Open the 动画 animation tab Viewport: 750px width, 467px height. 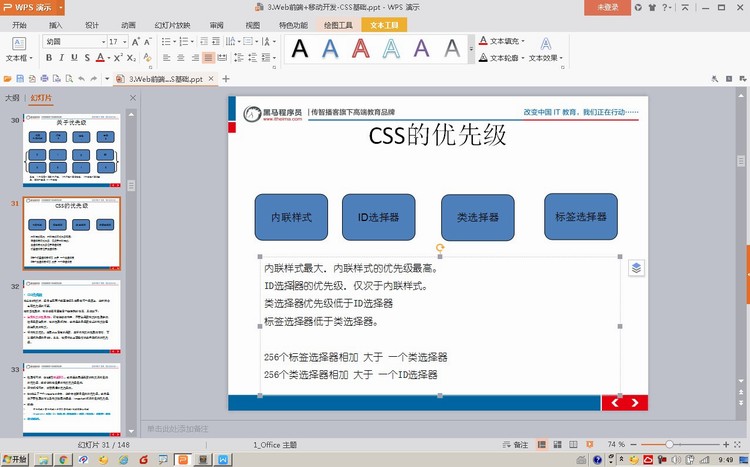(x=128, y=25)
